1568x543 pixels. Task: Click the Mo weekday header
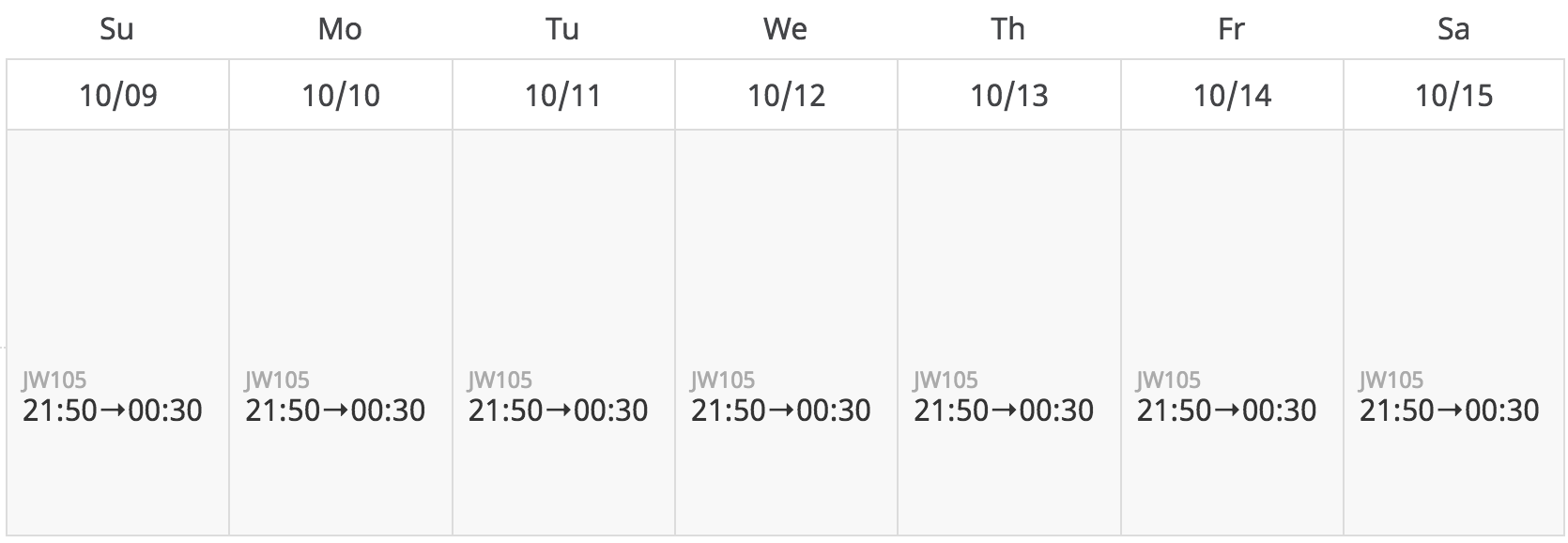pyautogui.click(x=340, y=29)
